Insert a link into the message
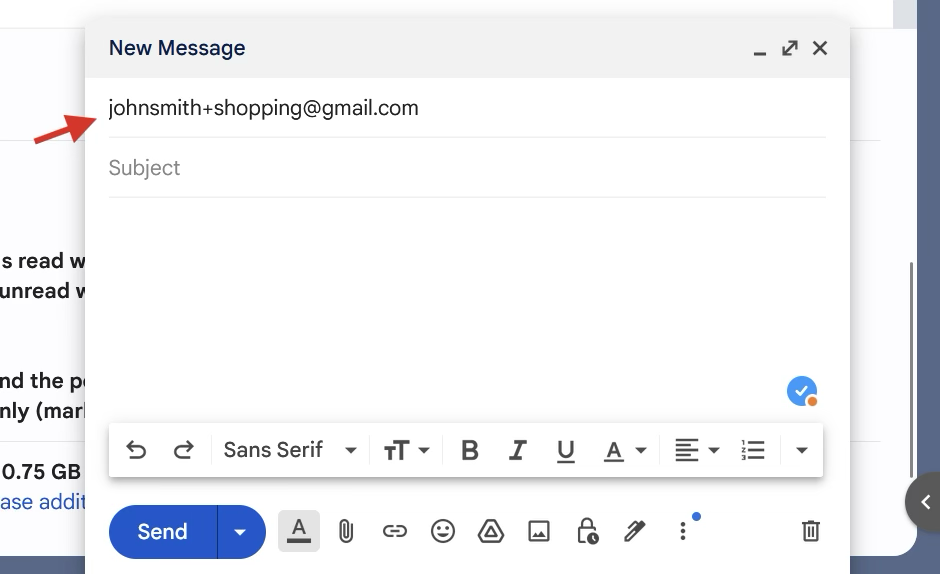Screen dimensions: 940x574 [395, 531]
